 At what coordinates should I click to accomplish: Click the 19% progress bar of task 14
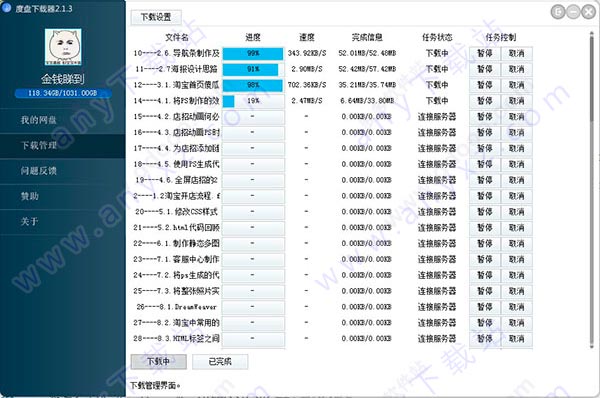[253, 101]
